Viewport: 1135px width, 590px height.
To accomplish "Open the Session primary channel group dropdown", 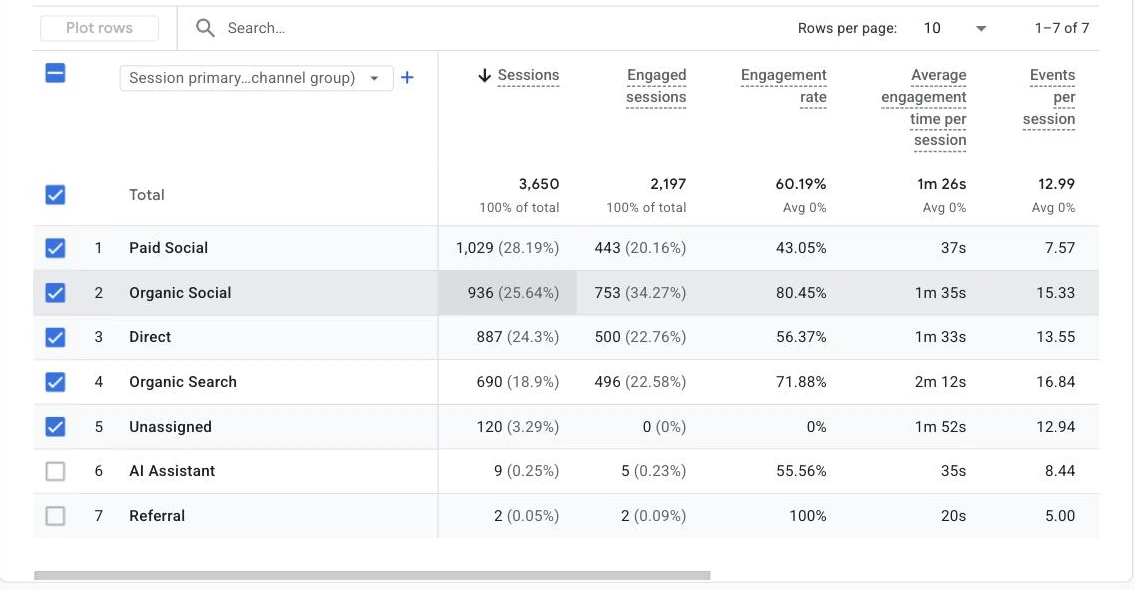I will tap(256, 78).
